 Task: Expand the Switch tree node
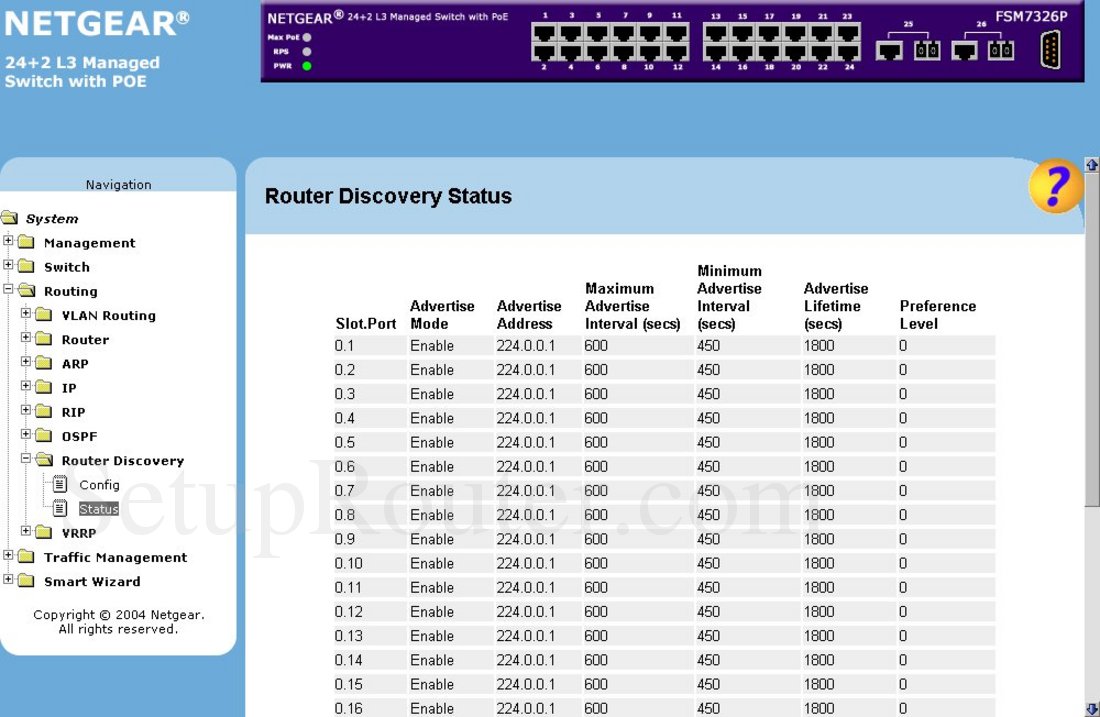pyautogui.click(x=8, y=264)
